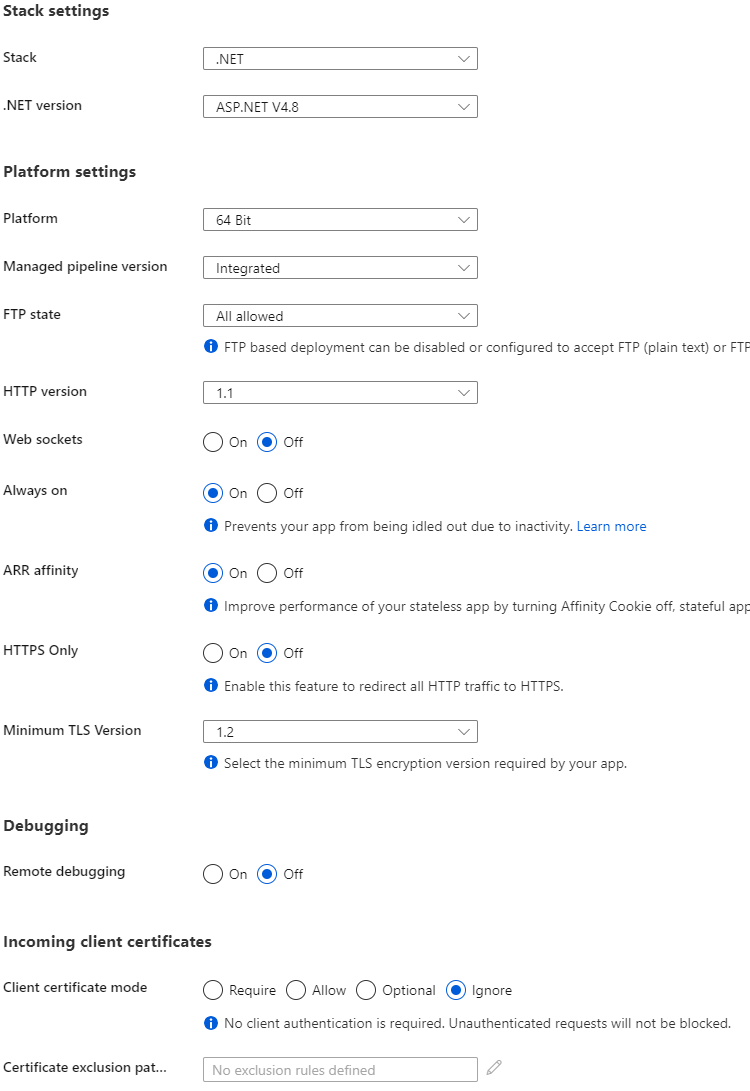Click the info icon below FTP state

tap(211, 347)
